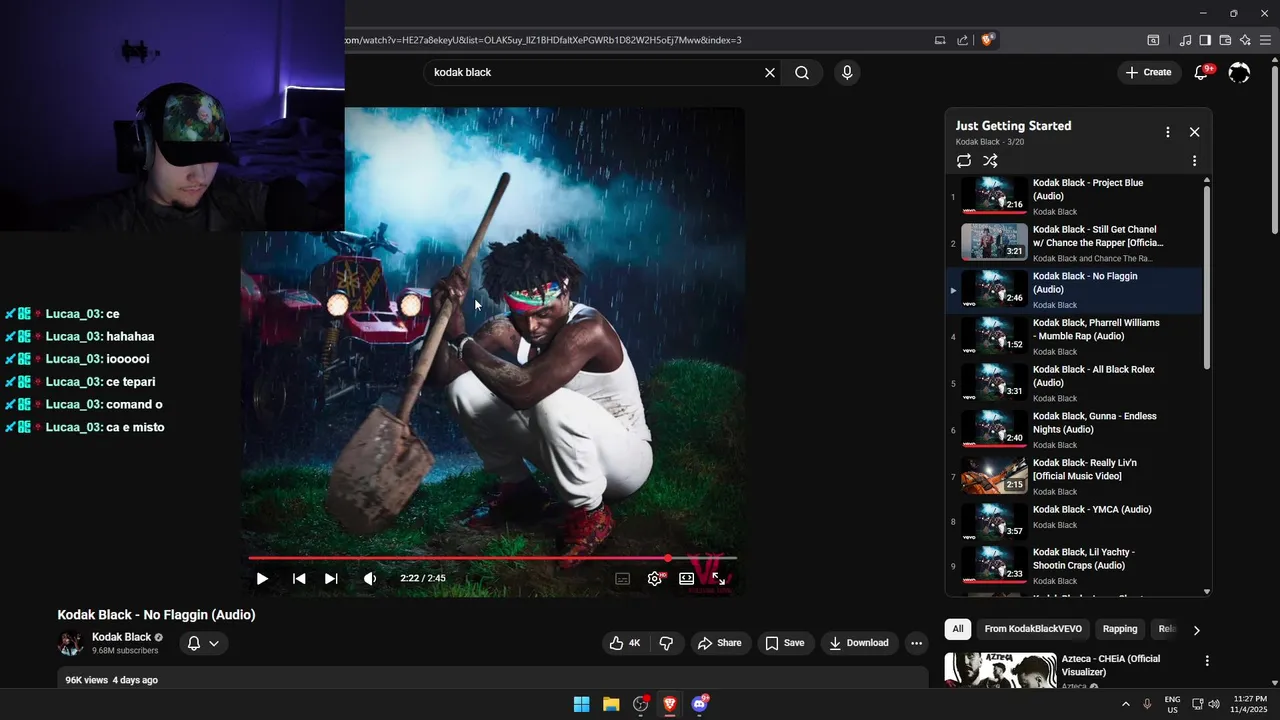Click the Create button
Viewport: 1280px width, 720px height.
(x=1149, y=72)
